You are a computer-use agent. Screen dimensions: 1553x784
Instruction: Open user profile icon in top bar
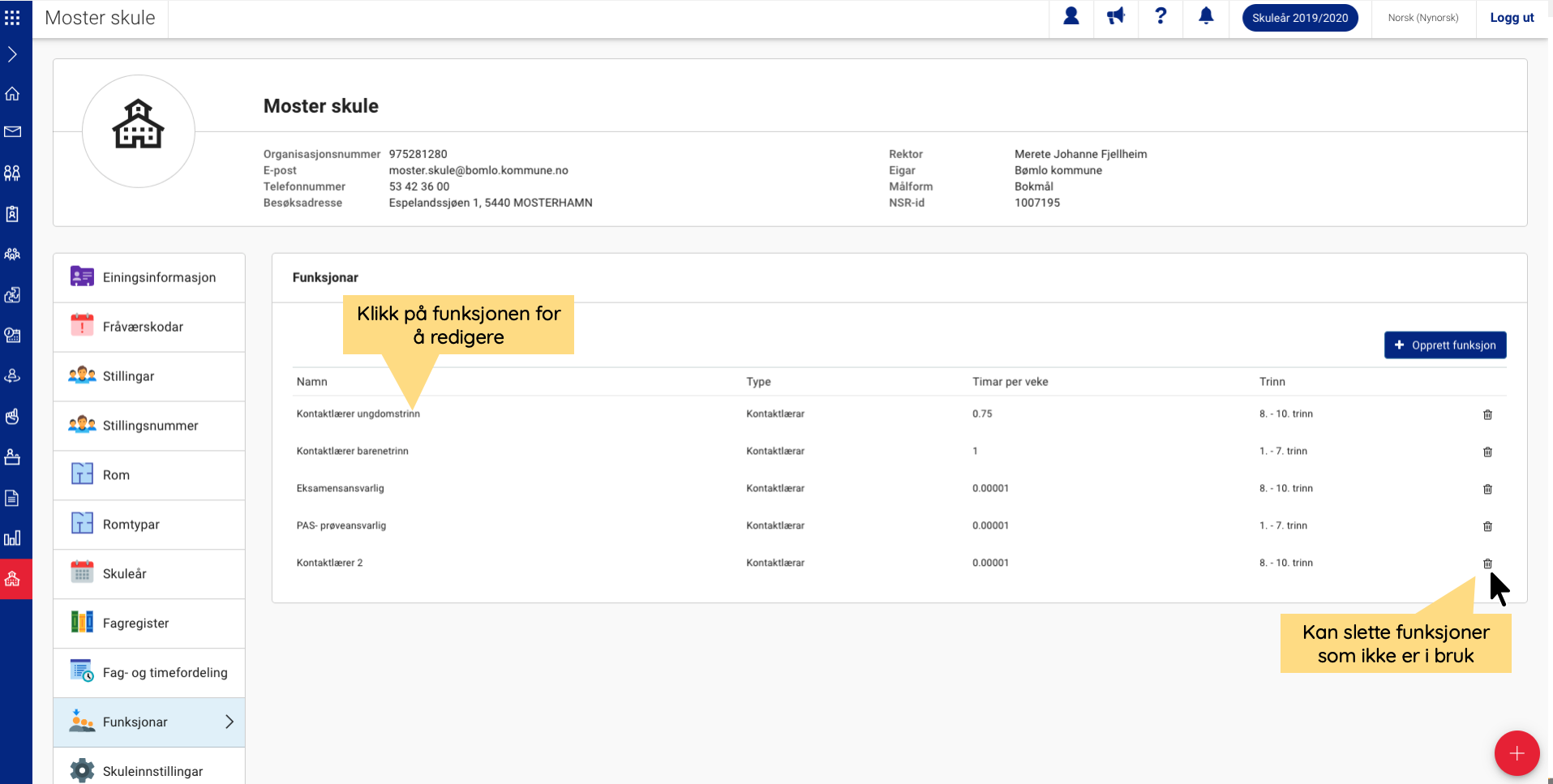point(1071,16)
